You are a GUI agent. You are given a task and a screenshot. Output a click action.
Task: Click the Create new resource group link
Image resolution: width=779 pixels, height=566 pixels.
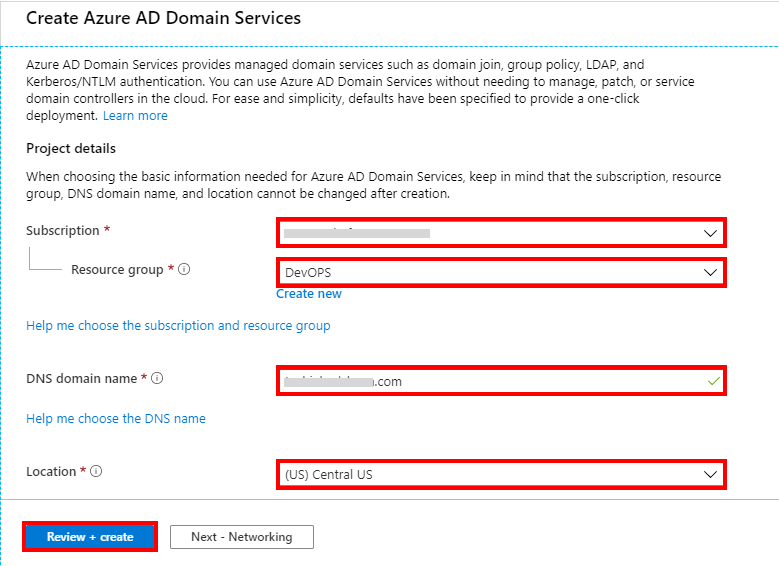(309, 294)
